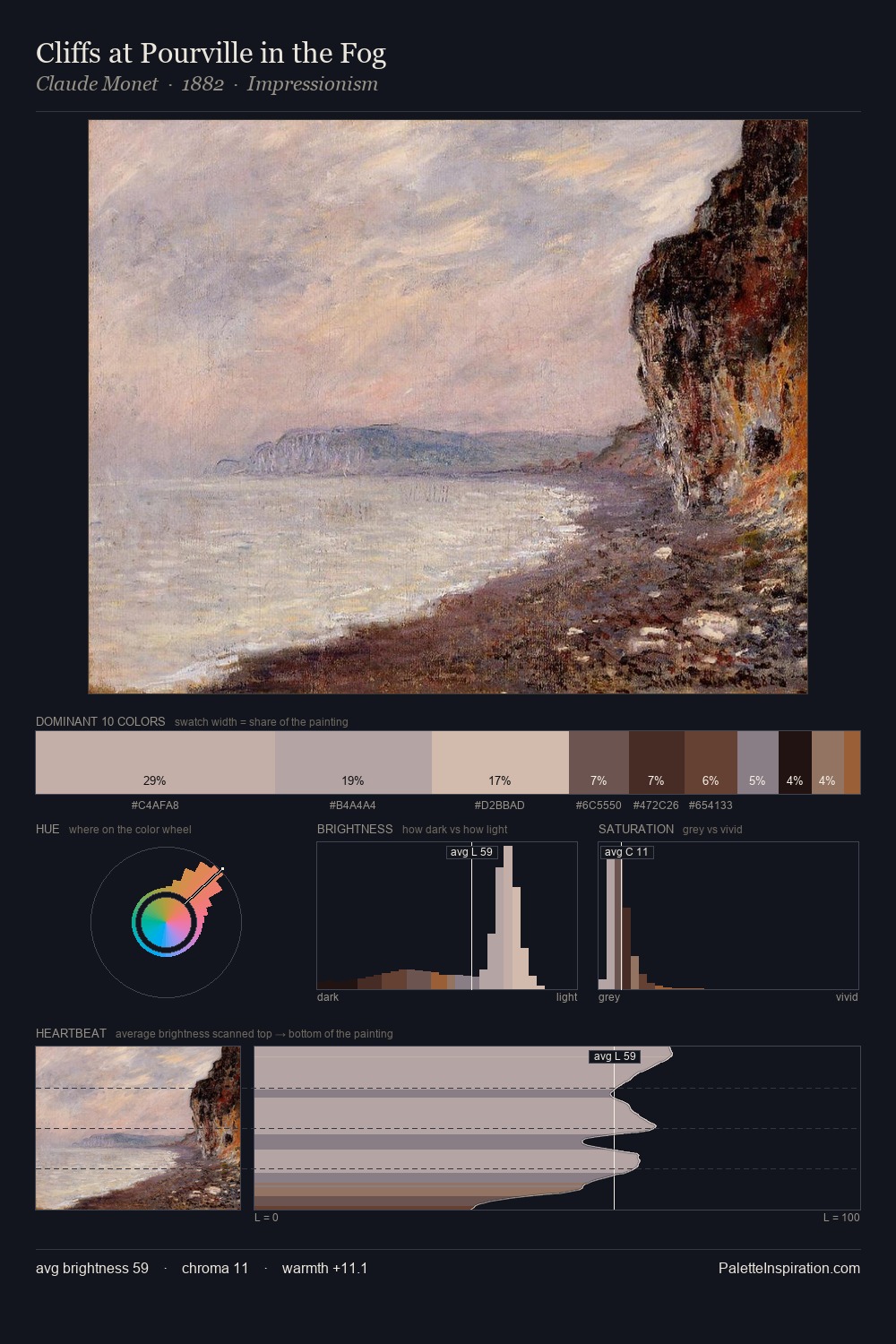896x1344 pixels.
Task: Click the 'dark' axis label under Brightness
Action: [x=328, y=997]
